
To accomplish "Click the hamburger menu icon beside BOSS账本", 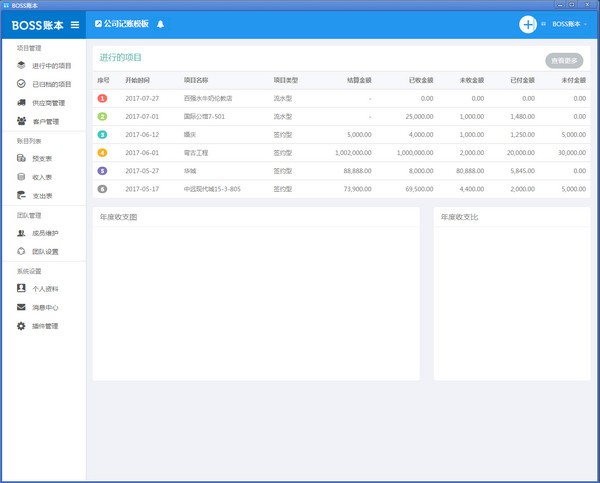I will click(74, 25).
